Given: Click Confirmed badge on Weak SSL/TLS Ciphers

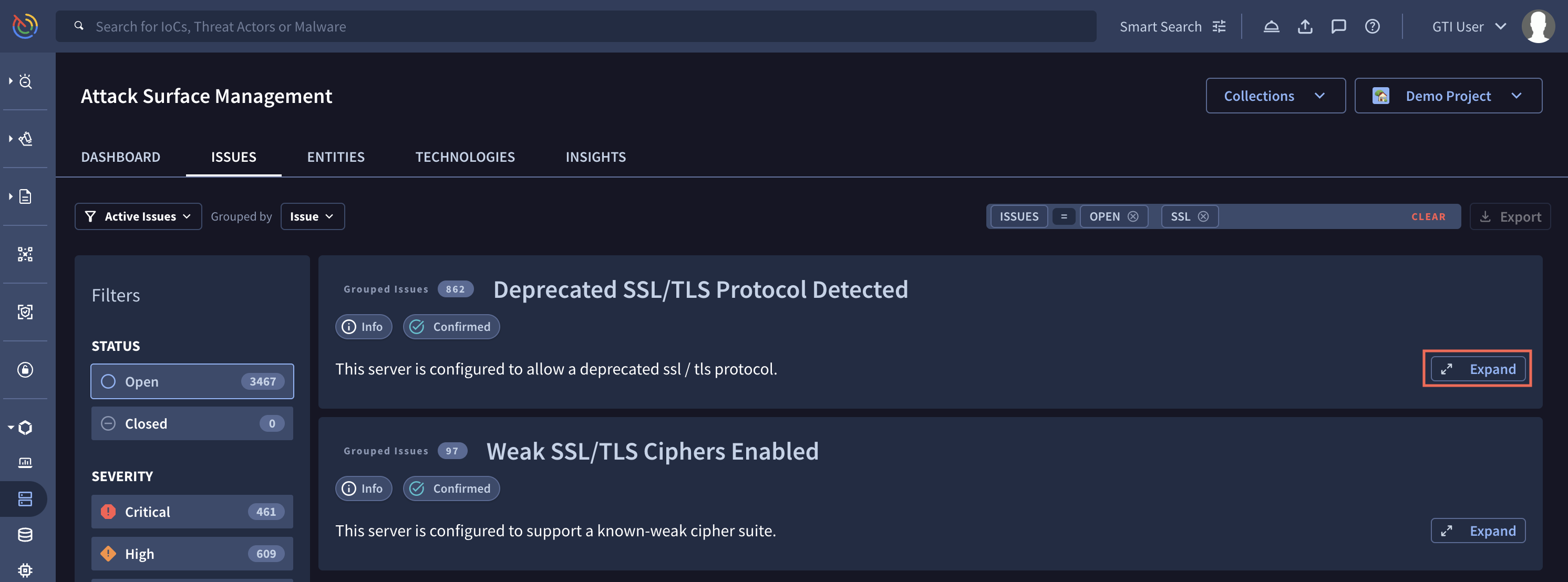Looking at the screenshot, I should click(451, 489).
